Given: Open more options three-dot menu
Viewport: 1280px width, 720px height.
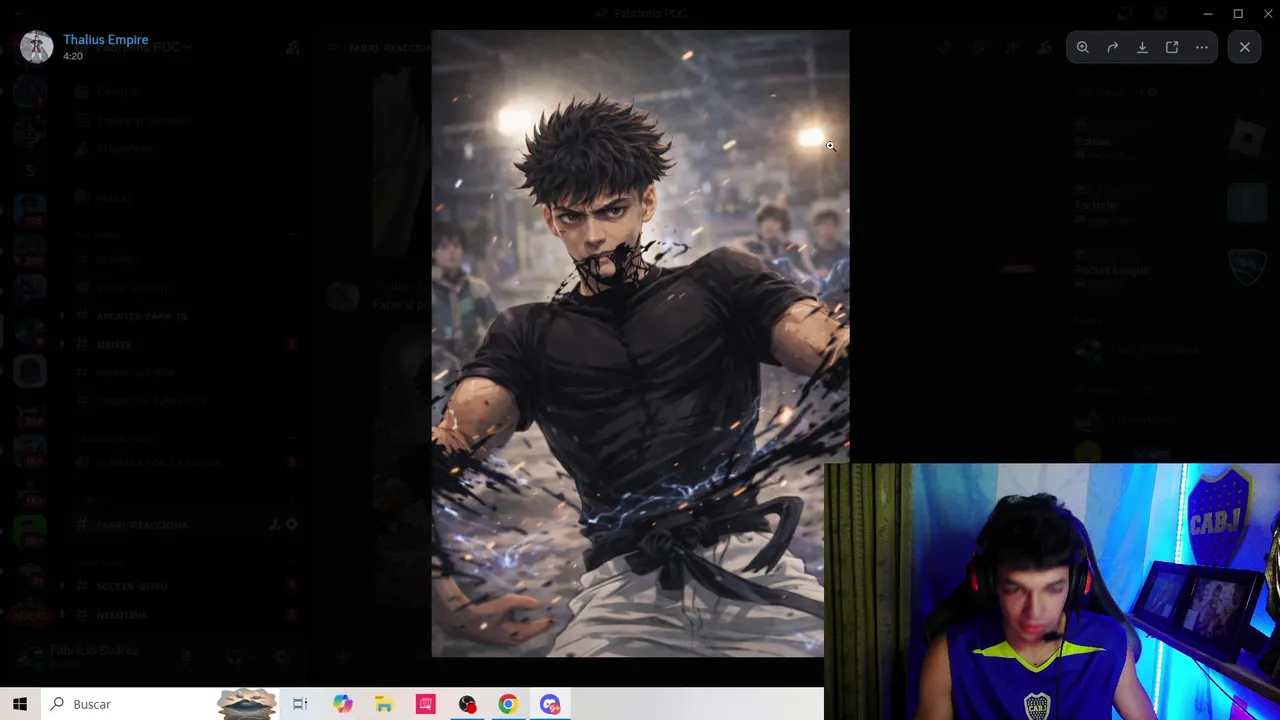Looking at the screenshot, I should (1202, 47).
